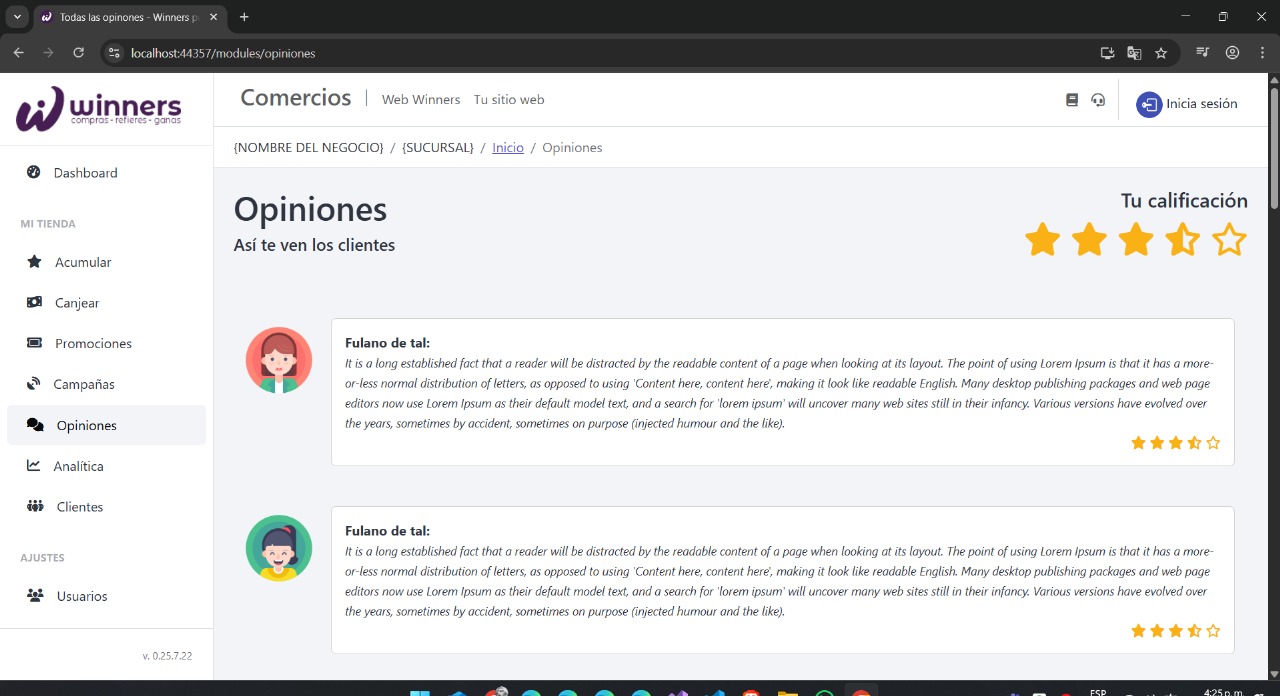Open the Web Winners link
The width and height of the screenshot is (1280, 696).
pos(421,100)
